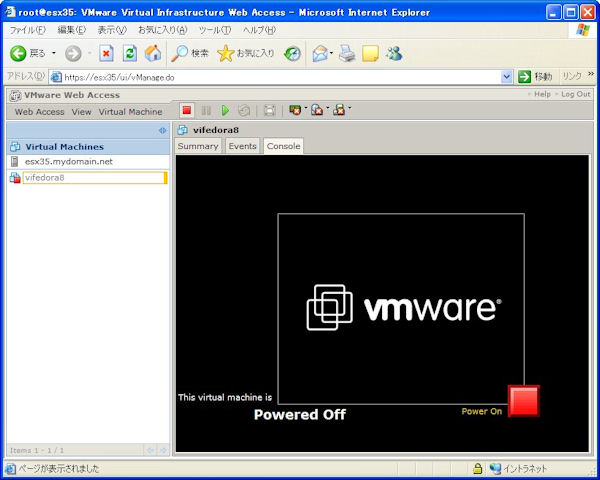The width and height of the screenshot is (600, 480).
Task: Open the ツール(T) menu
Action: pyautogui.click(x=215, y=30)
